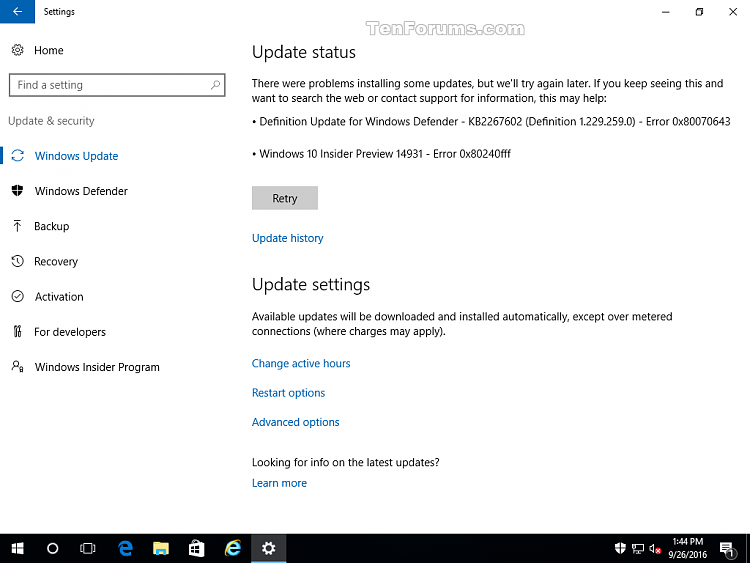Click the Activation checkmark icon
The width and height of the screenshot is (750, 563).
pyautogui.click(x=18, y=297)
